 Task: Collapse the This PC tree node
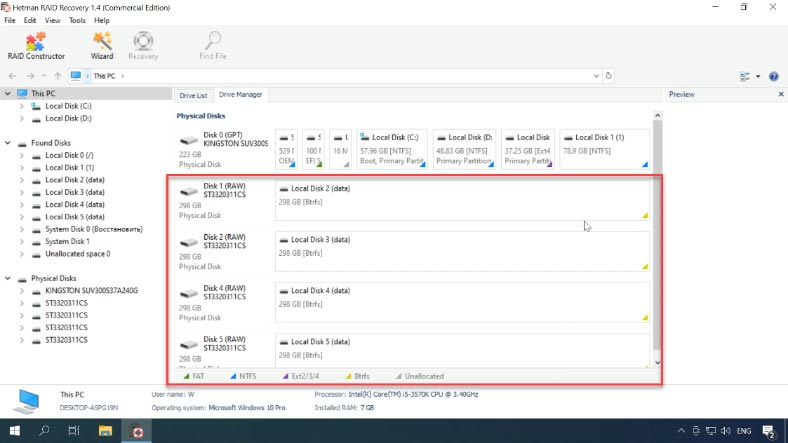point(8,93)
